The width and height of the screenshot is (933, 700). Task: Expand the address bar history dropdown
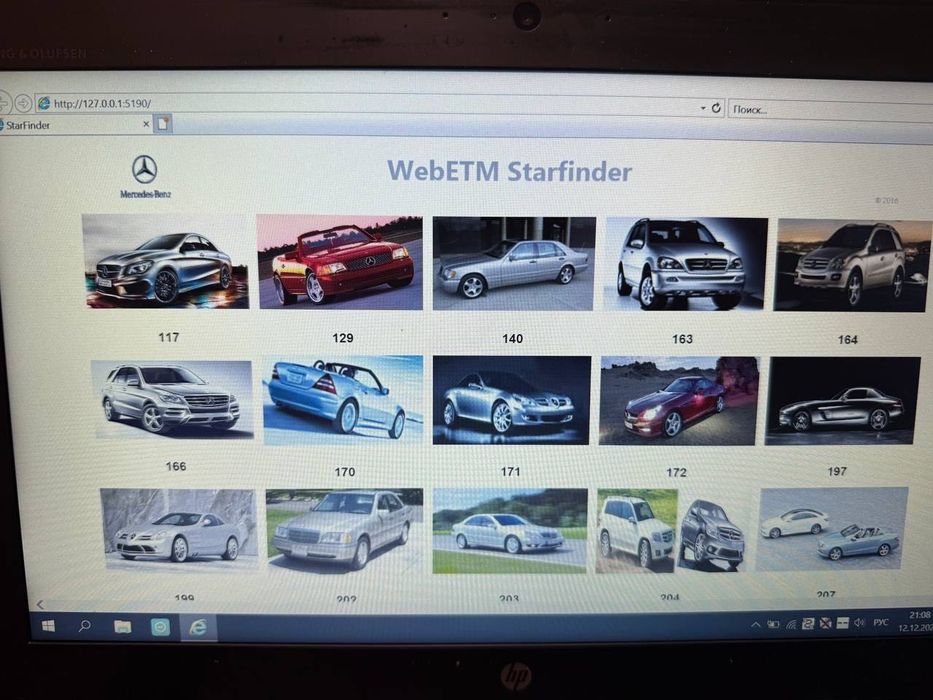click(703, 108)
